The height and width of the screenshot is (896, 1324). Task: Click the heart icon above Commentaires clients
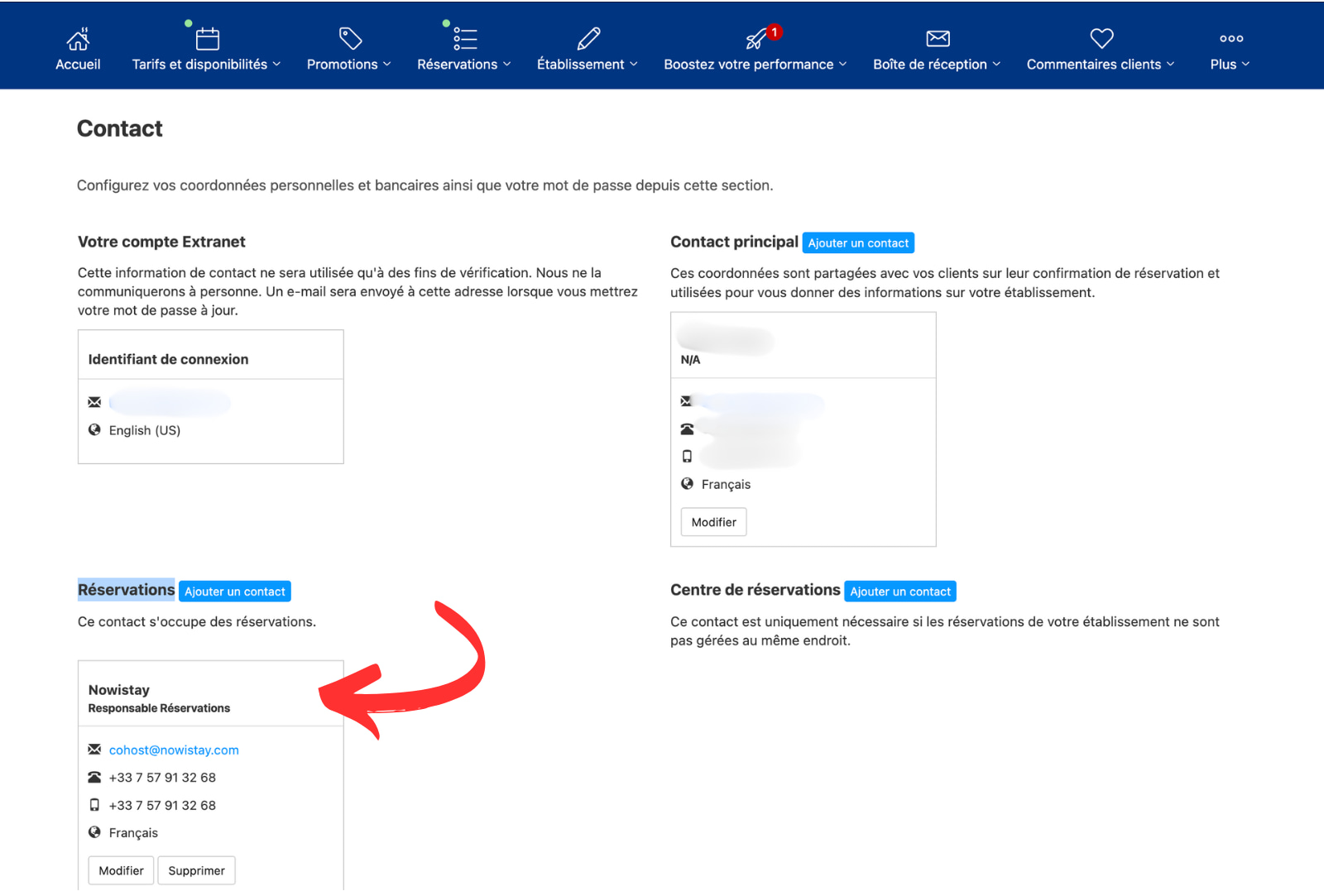click(x=1101, y=38)
